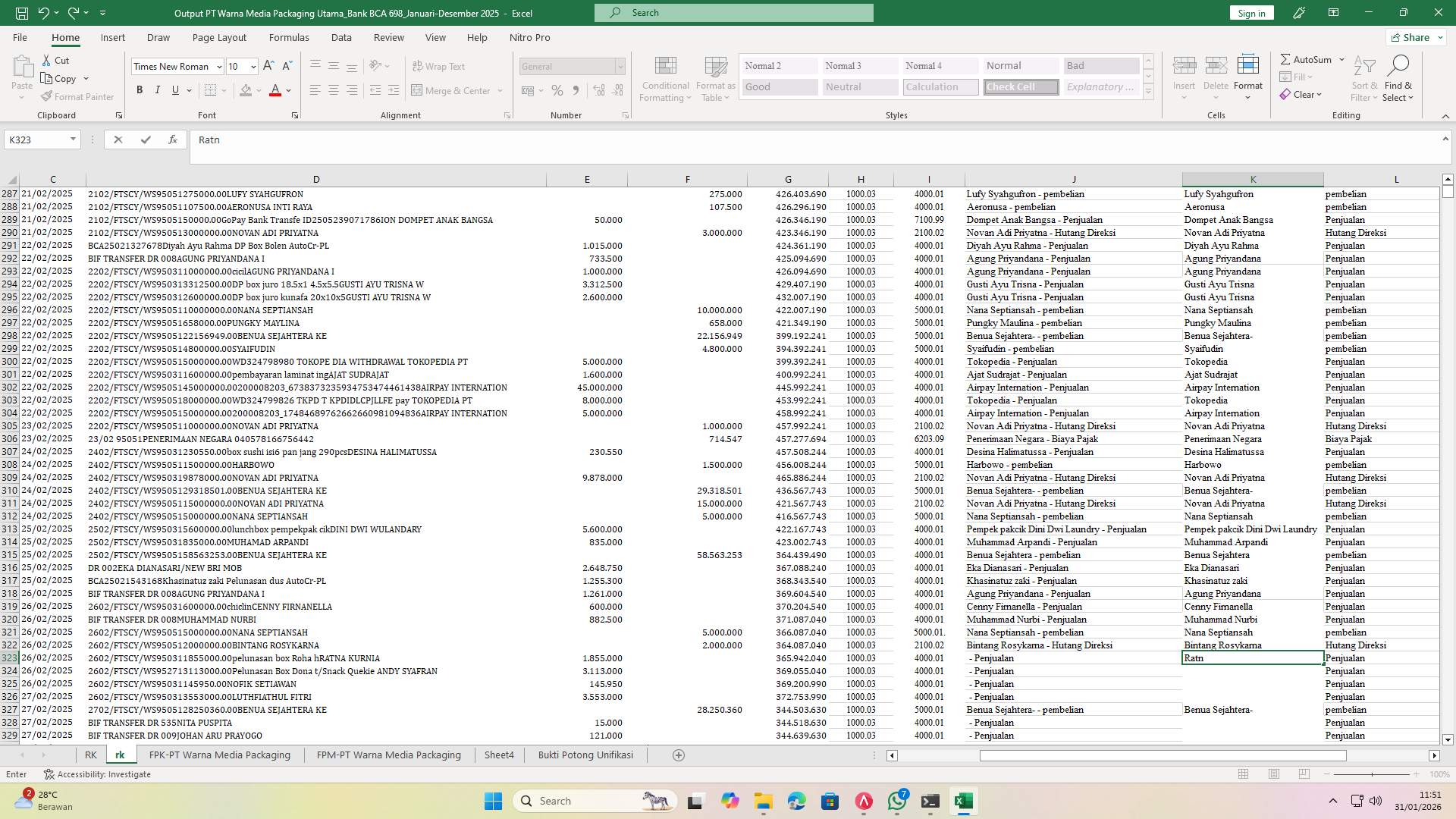Open the Bukti Potong Unifikasi sheet
1456x819 pixels.
(x=585, y=755)
